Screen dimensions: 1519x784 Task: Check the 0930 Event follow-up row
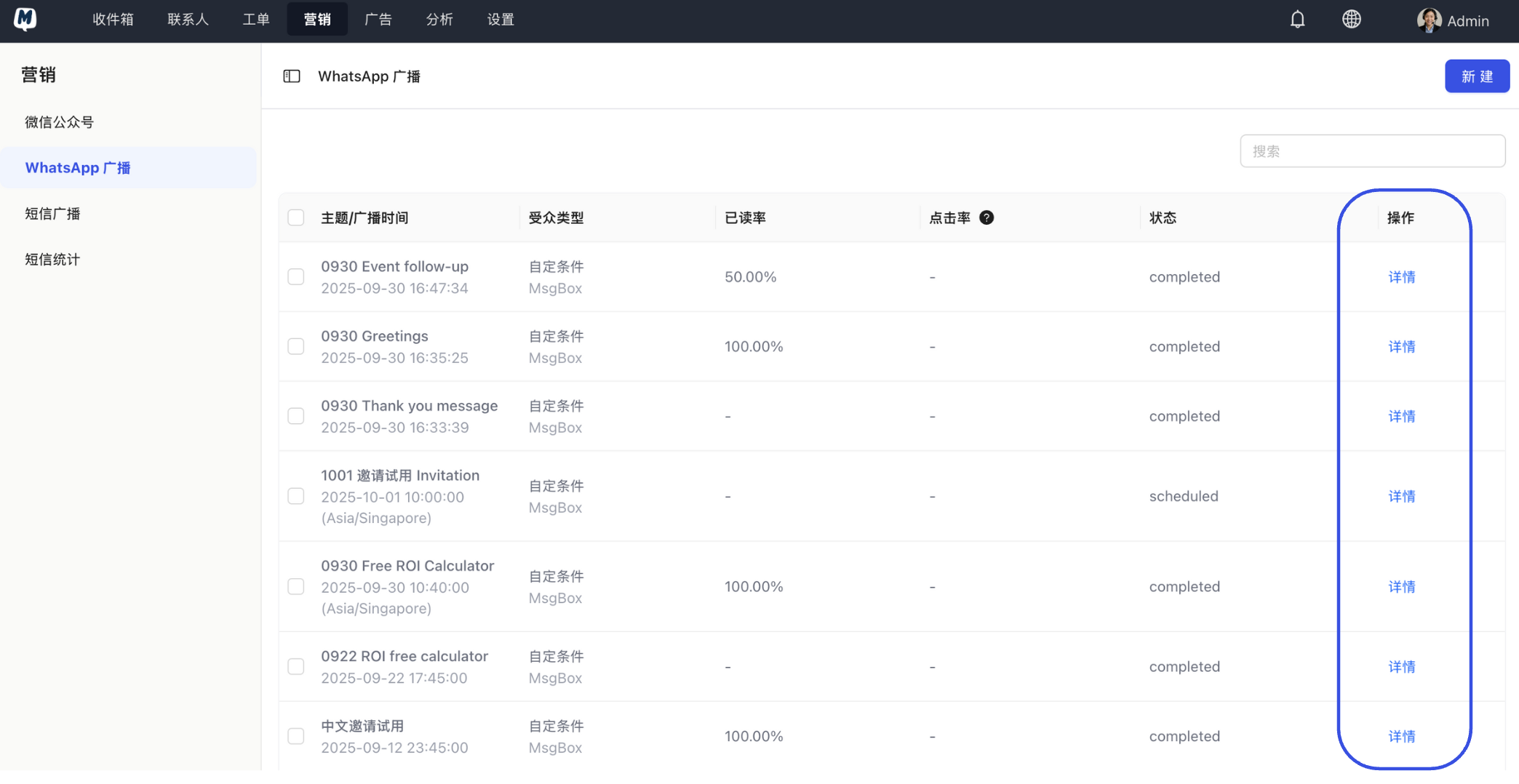[x=296, y=277]
